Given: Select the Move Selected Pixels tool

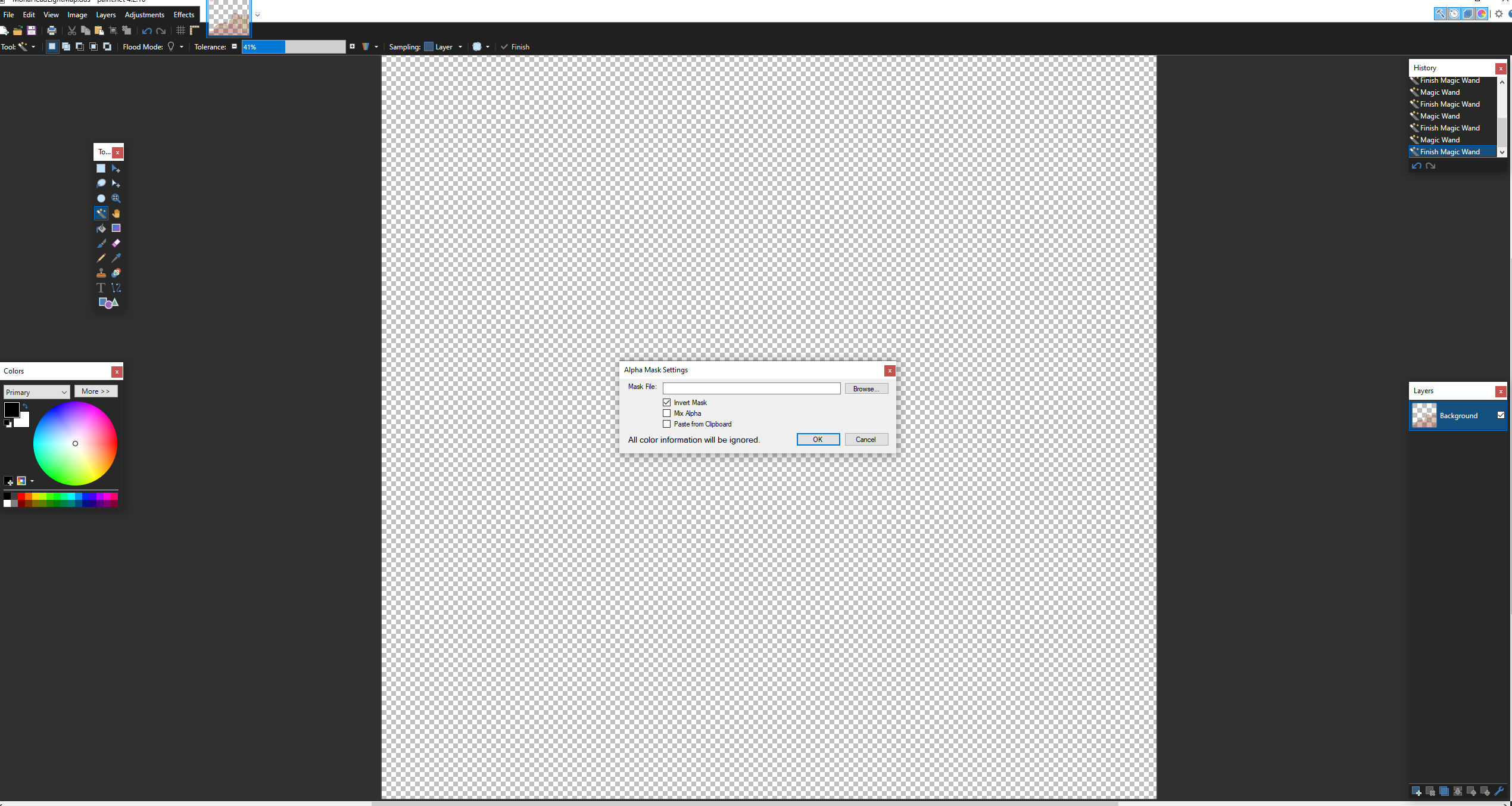Looking at the screenshot, I should click(x=116, y=169).
